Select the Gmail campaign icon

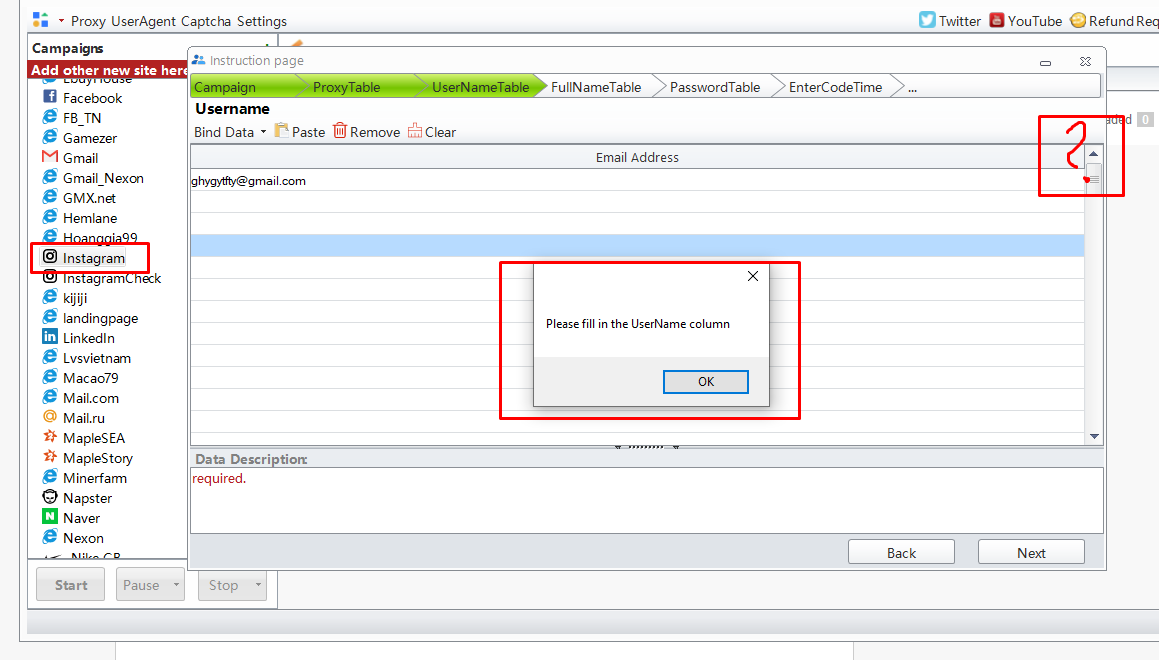[50, 158]
